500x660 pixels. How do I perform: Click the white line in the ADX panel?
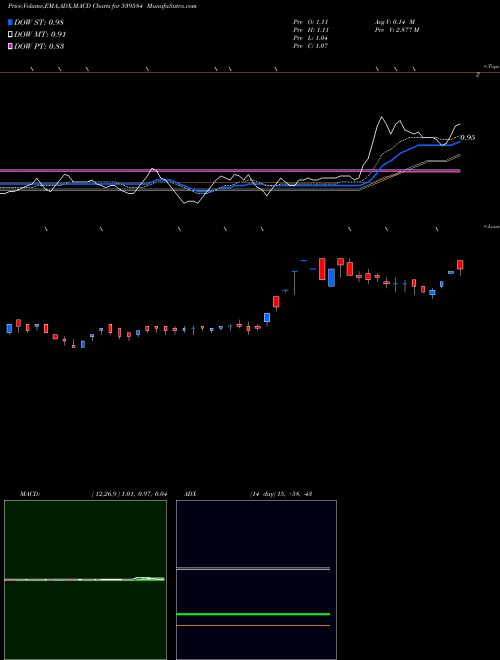[253, 569]
